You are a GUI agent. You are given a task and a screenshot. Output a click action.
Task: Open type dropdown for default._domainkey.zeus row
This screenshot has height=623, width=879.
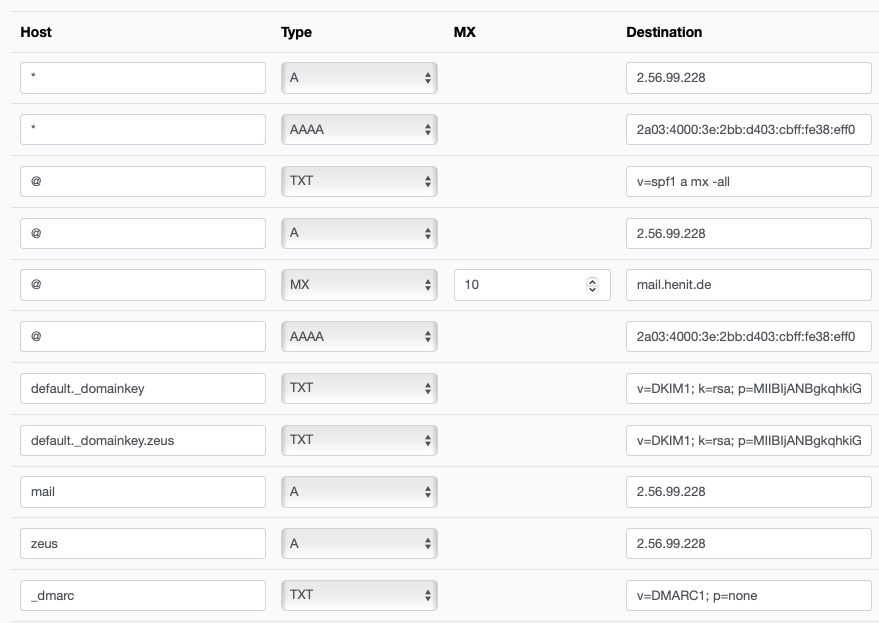(359, 440)
